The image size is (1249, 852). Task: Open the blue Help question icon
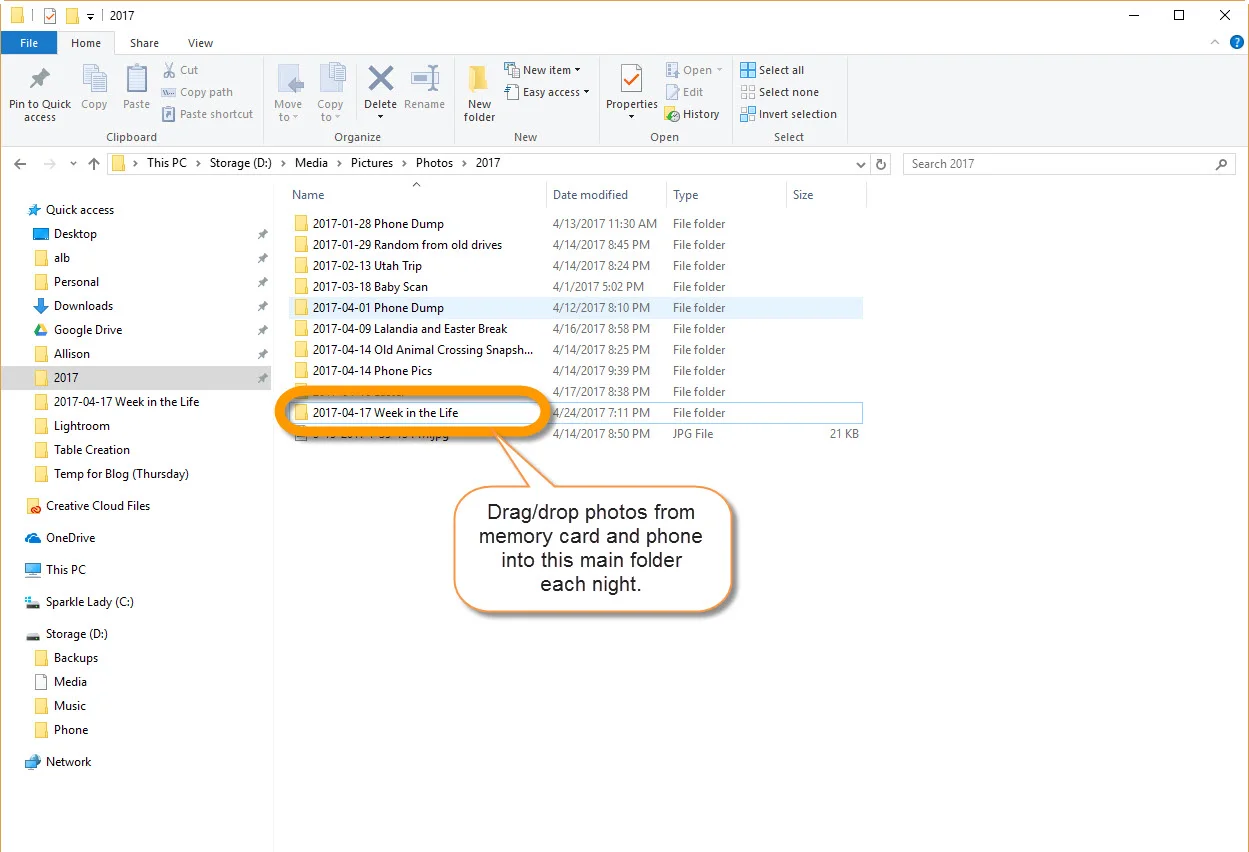1237,43
